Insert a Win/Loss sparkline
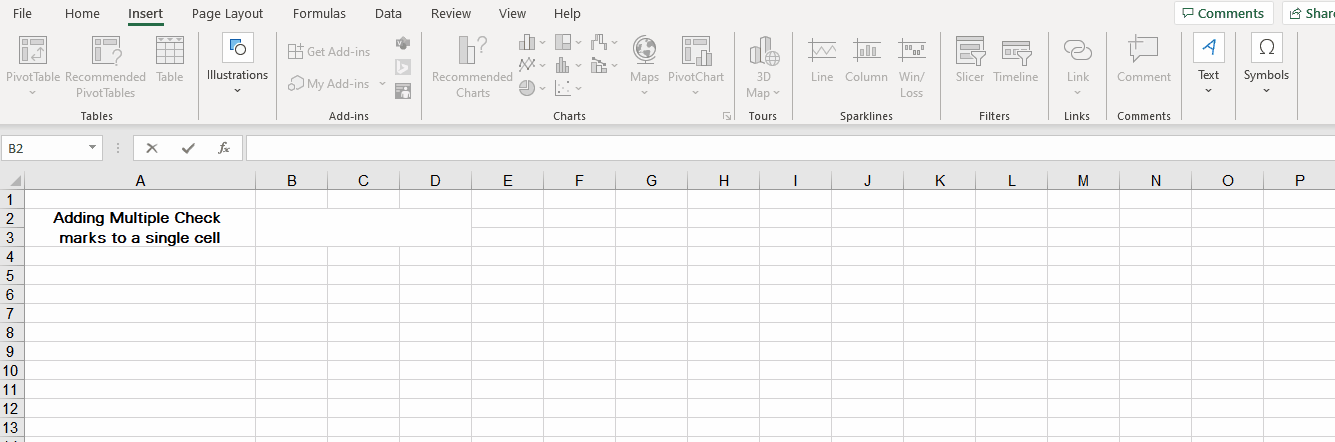 (911, 66)
